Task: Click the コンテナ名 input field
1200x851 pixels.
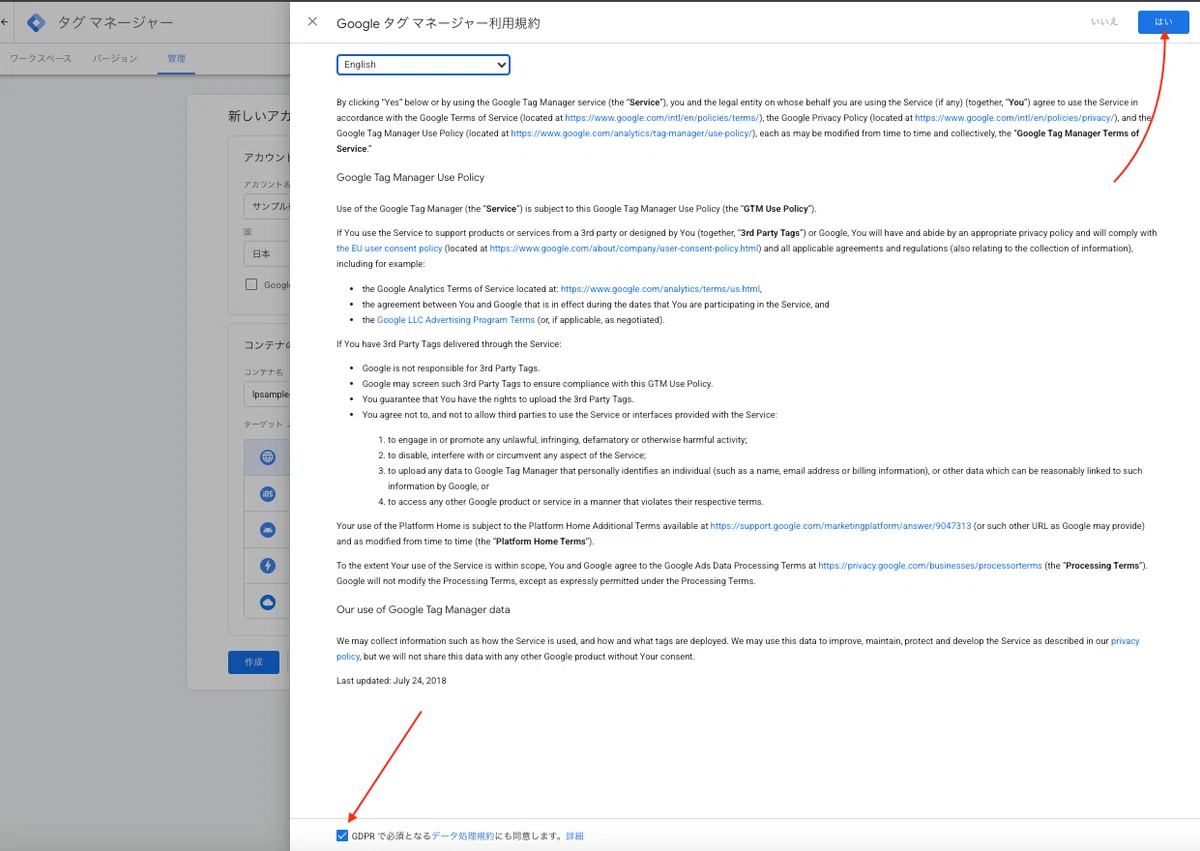Action: point(267,395)
